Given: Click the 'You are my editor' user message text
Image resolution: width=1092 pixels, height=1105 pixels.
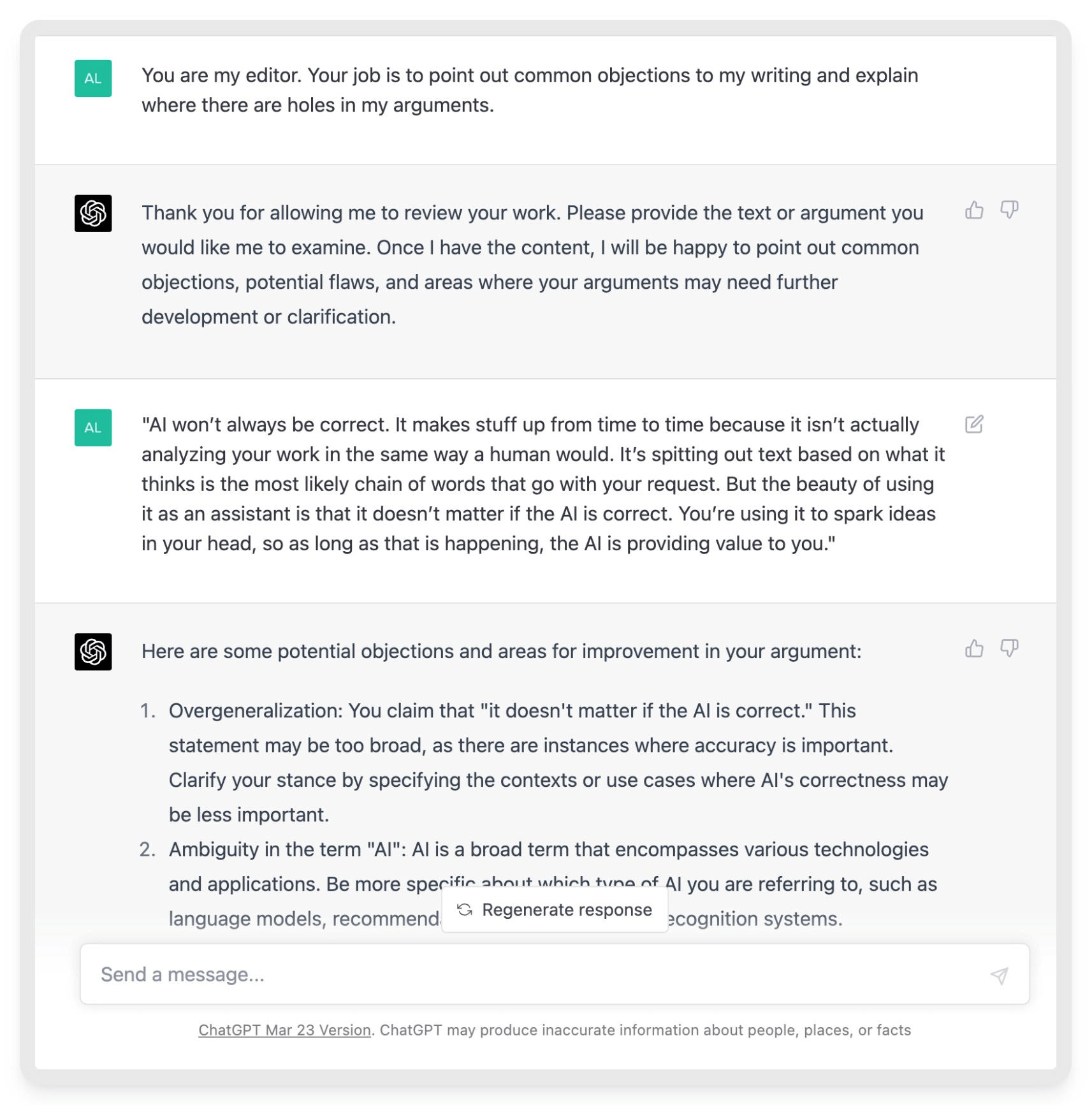Looking at the screenshot, I should pos(530,90).
